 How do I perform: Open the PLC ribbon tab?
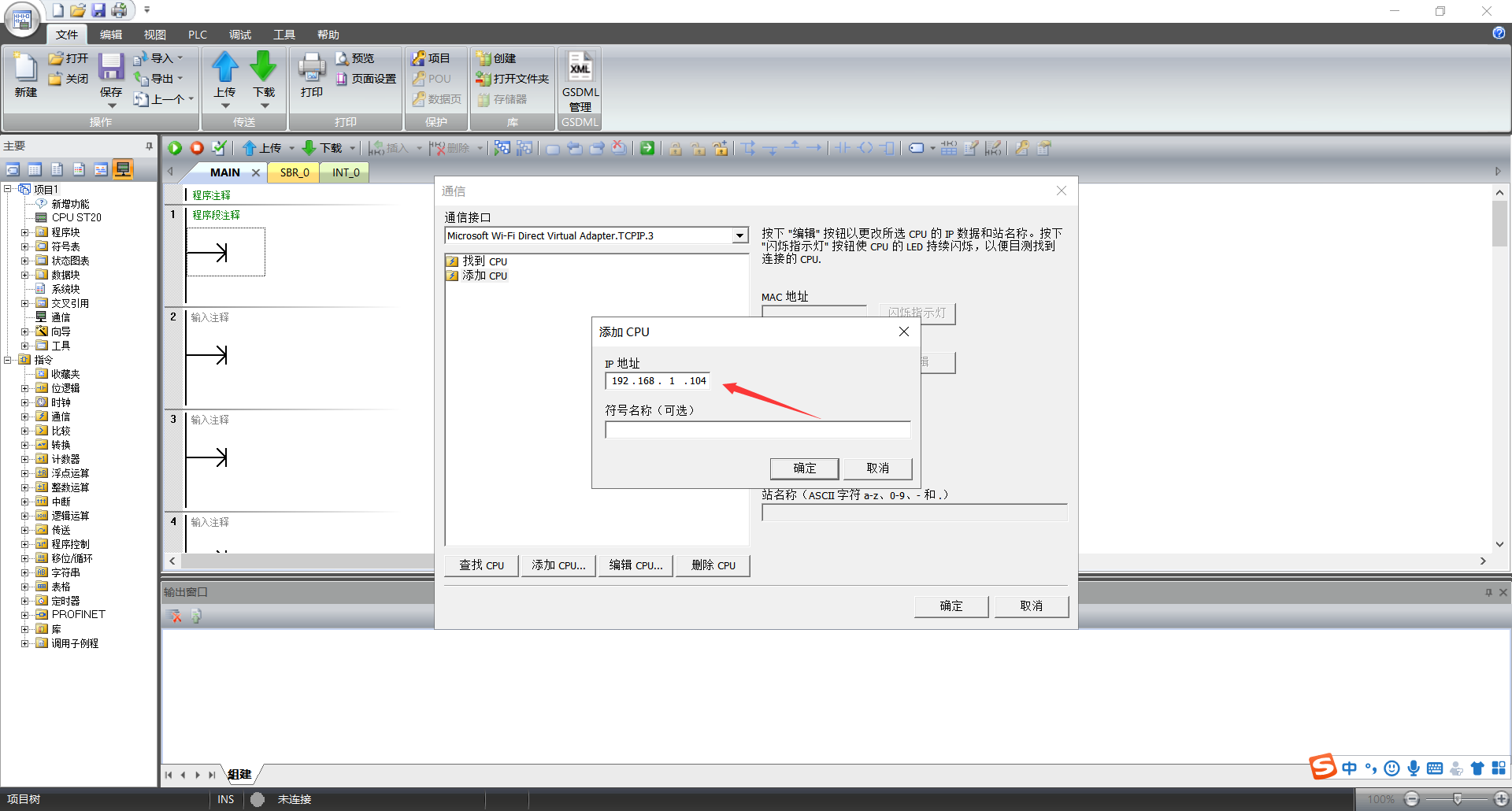tap(198, 35)
